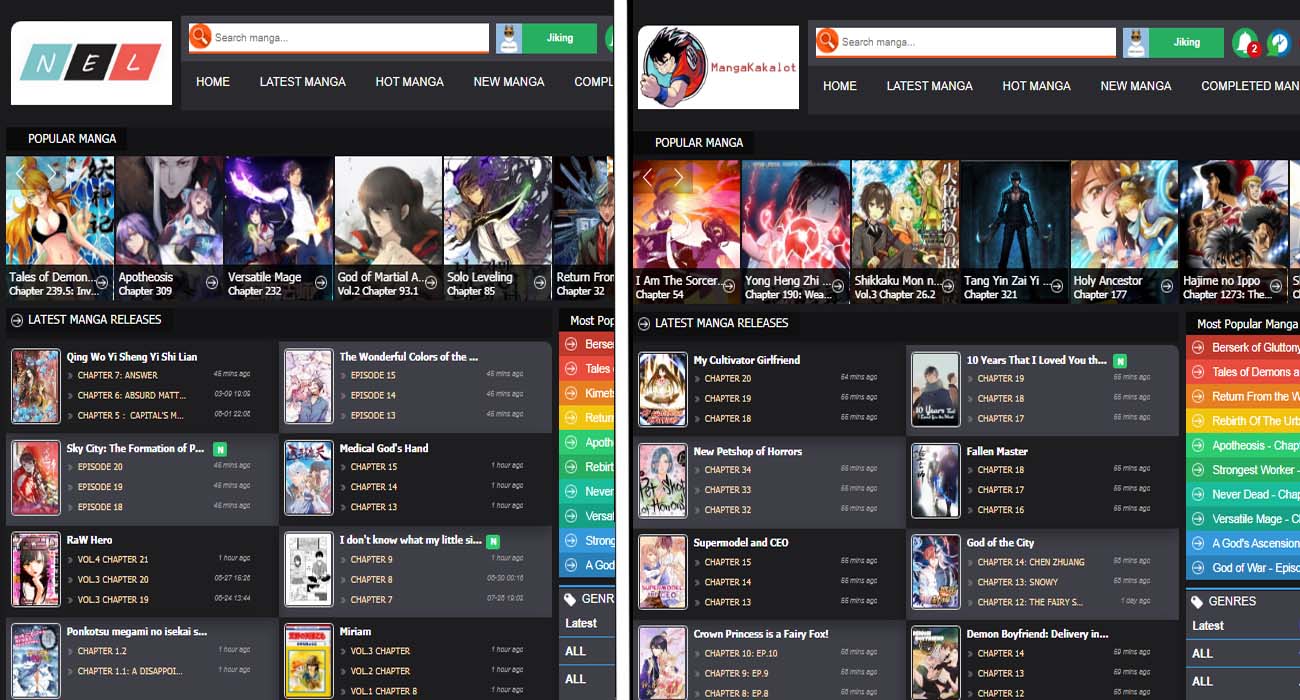Image resolution: width=1300 pixels, height=700 pixels.
Task: Go to next slide in NEL popular carousel
Action: tap(52, 174)
